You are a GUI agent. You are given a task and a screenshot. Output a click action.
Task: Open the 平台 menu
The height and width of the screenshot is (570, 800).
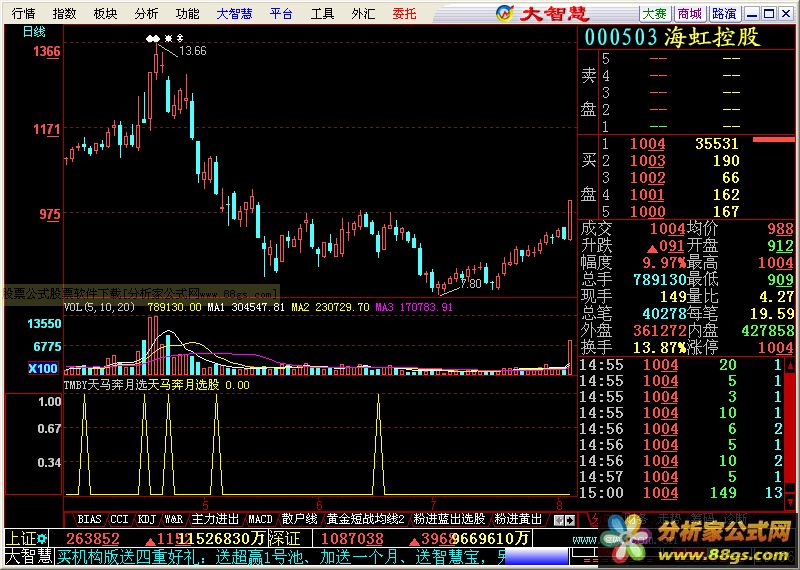[281, 14]
